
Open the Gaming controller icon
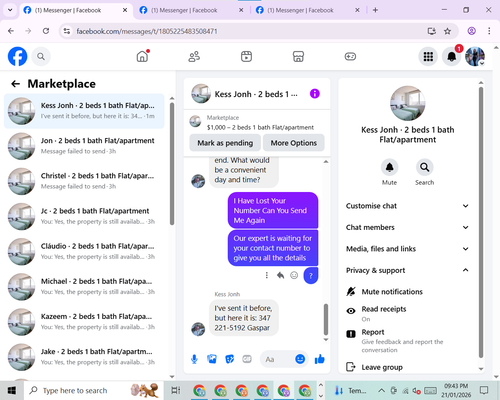point(350,56)
